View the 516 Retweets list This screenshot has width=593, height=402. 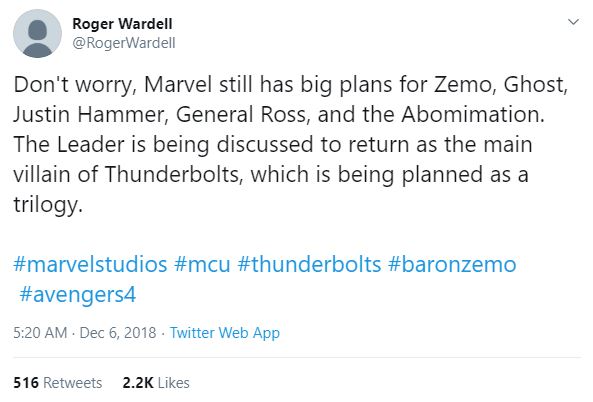[x=57, y=383]
